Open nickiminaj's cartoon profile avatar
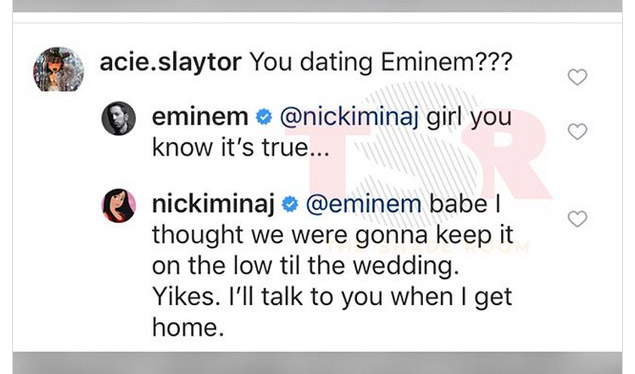 click(118, 206)
